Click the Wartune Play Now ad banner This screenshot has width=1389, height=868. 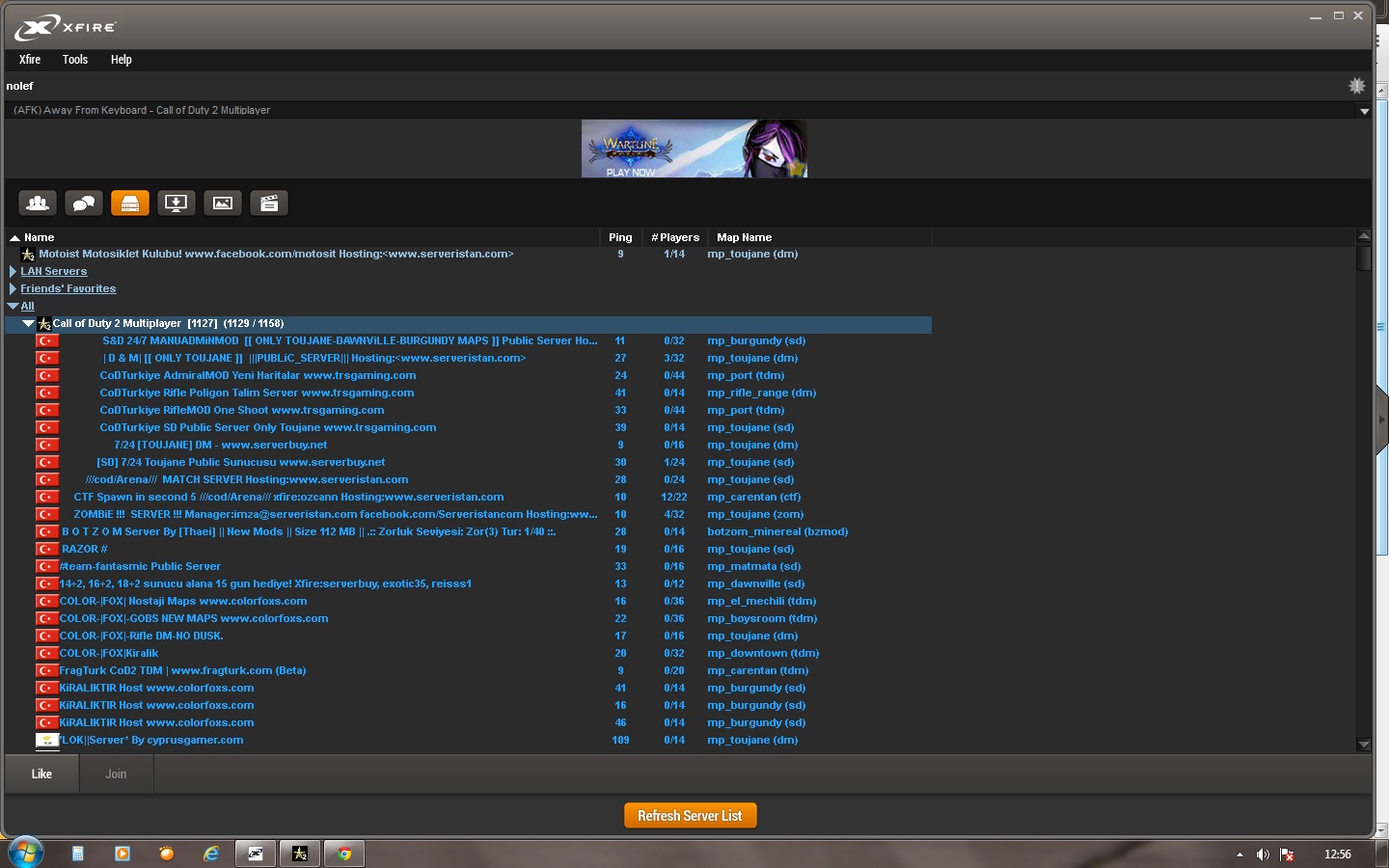[694, 149]
